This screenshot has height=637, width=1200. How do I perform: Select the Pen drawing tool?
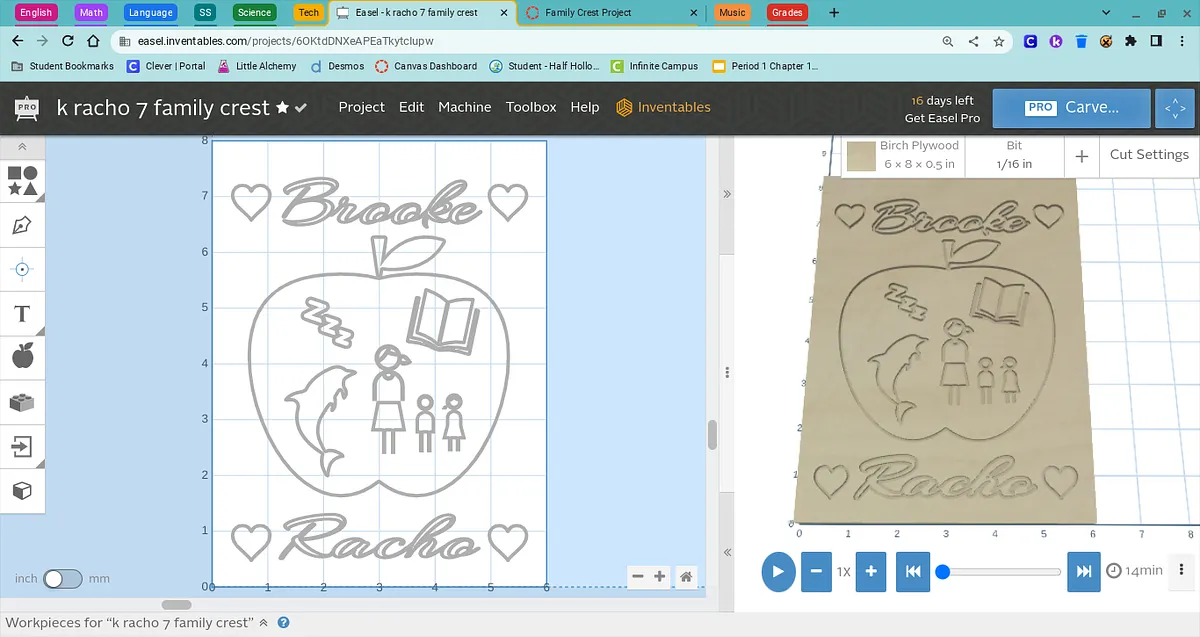tap(22, 225)
